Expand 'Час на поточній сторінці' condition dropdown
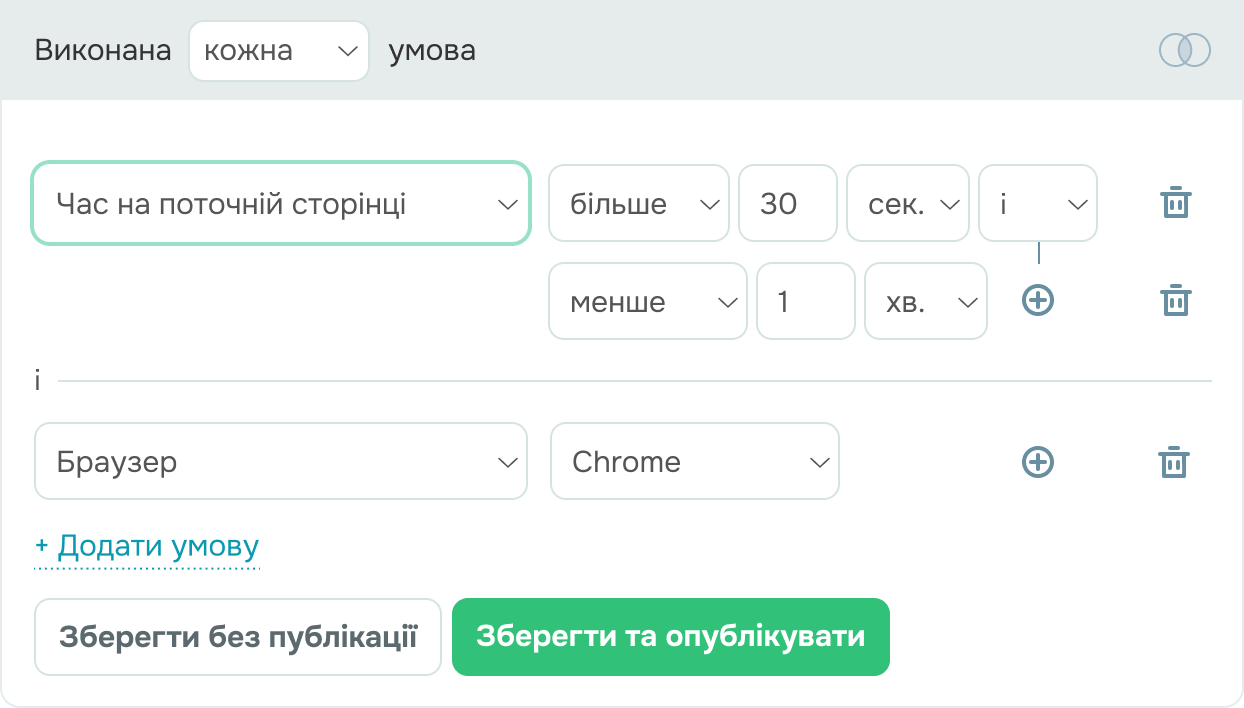 [x=281, y=204]
